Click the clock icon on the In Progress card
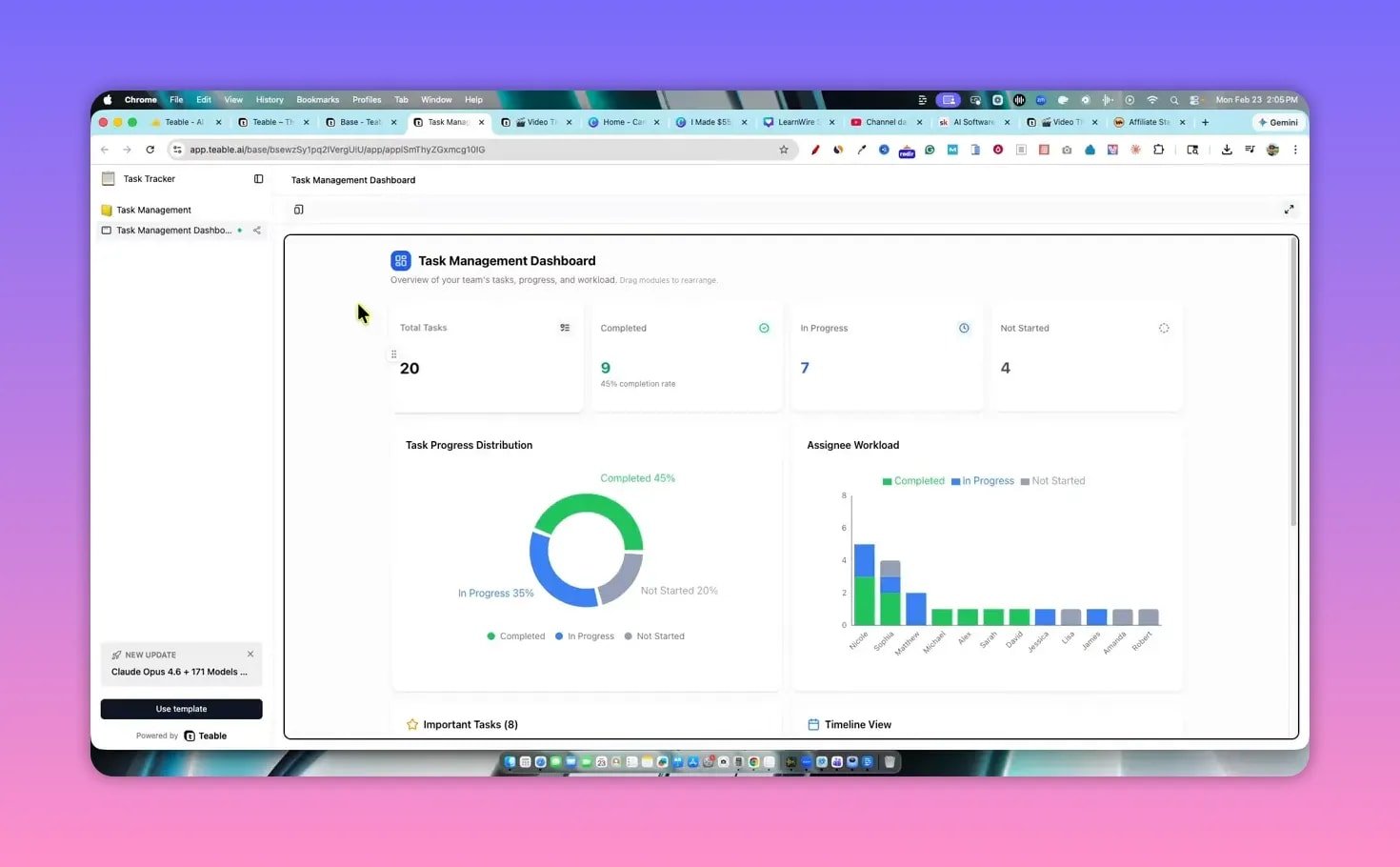This screenshot has width=1400, height=867. [x=964, y=327]
